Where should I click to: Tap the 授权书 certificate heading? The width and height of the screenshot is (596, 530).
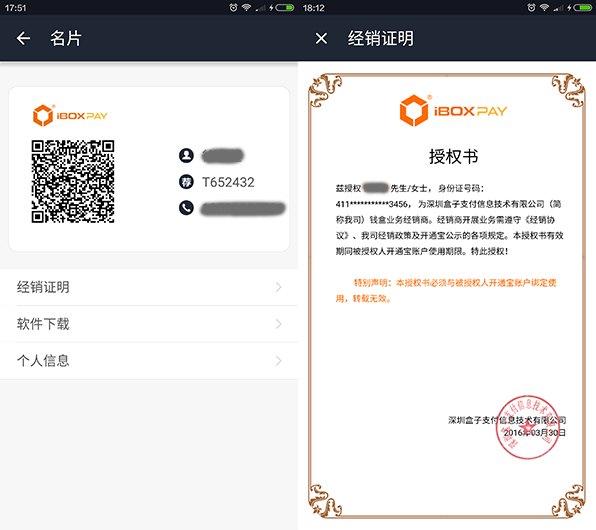[453, 156]
